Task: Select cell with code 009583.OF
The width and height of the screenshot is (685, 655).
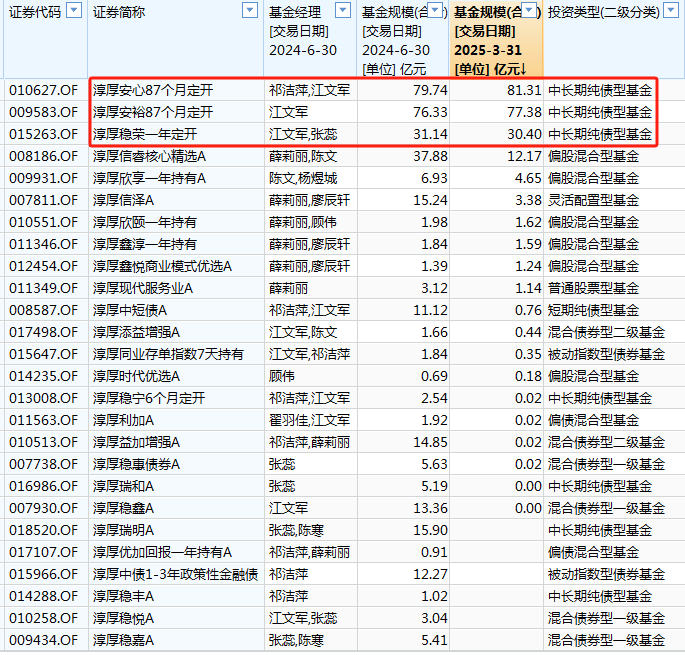Action: [46, 112]
